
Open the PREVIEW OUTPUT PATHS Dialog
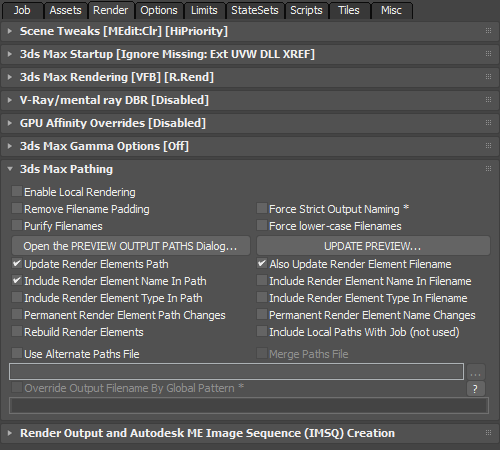(x=131, y=246)
